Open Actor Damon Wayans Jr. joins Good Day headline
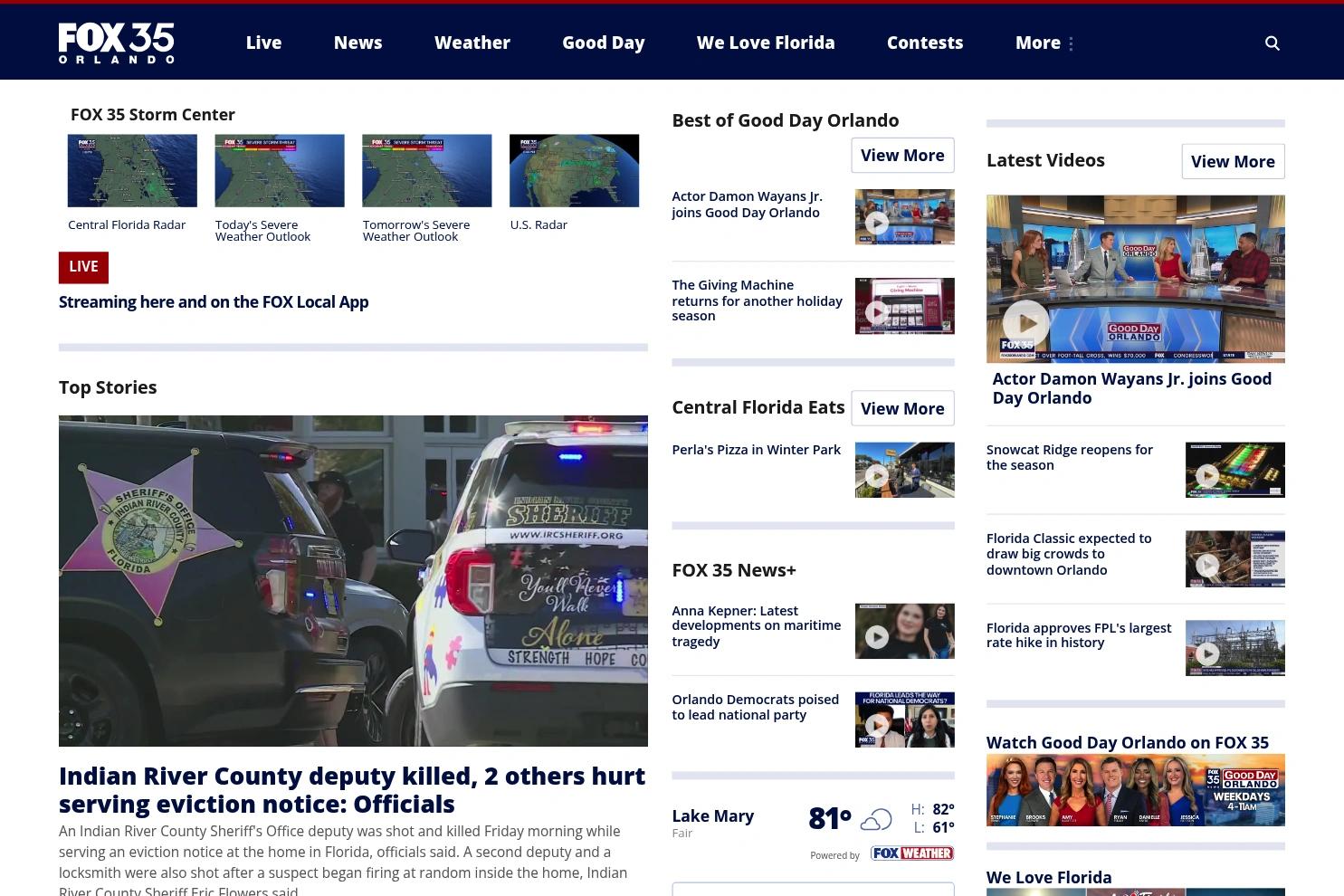The width and height of the screenshot is (1344, 896). tap(747, 205)
